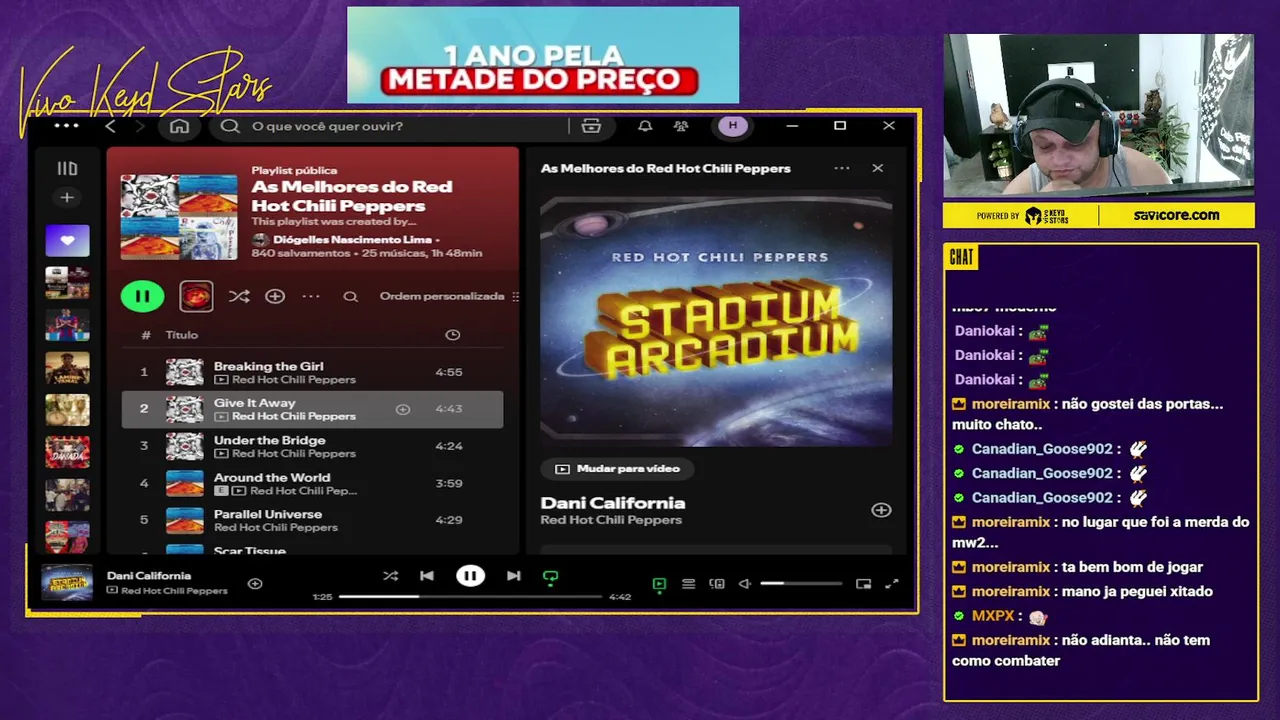Image resolution: width=1280 pixels, height=720 pixels.
Task: Select the track 'Around the World'
Action: [x=312, y=483]
